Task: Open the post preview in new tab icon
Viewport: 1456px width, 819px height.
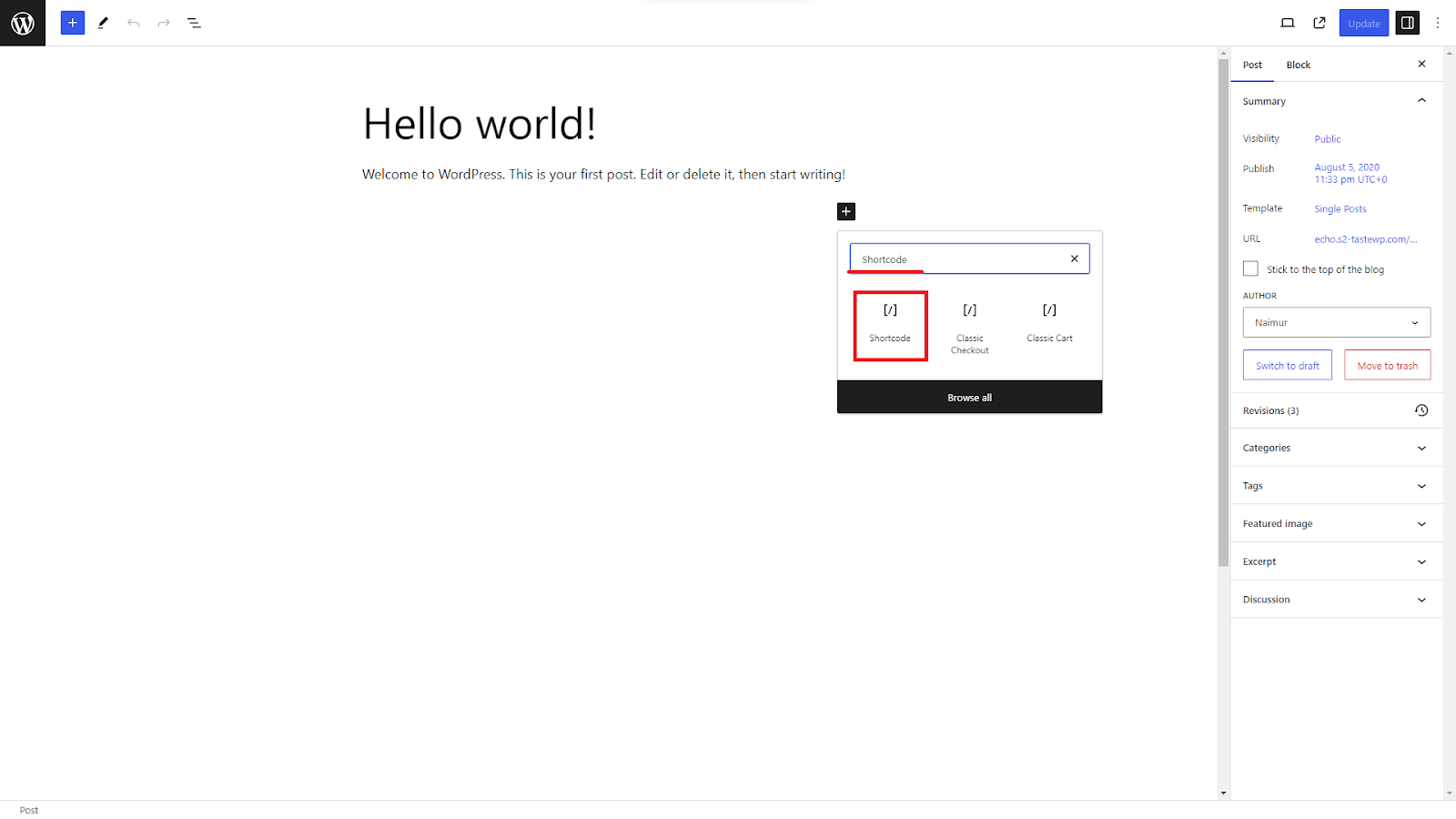Action: 1319,23
